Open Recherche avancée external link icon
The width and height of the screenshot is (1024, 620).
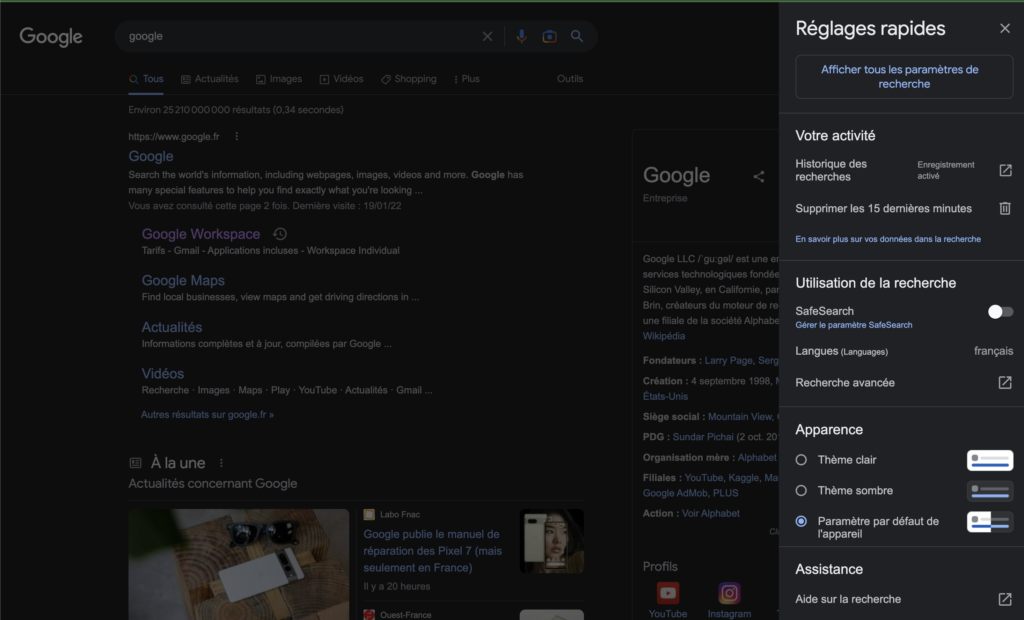(1005, 383)
